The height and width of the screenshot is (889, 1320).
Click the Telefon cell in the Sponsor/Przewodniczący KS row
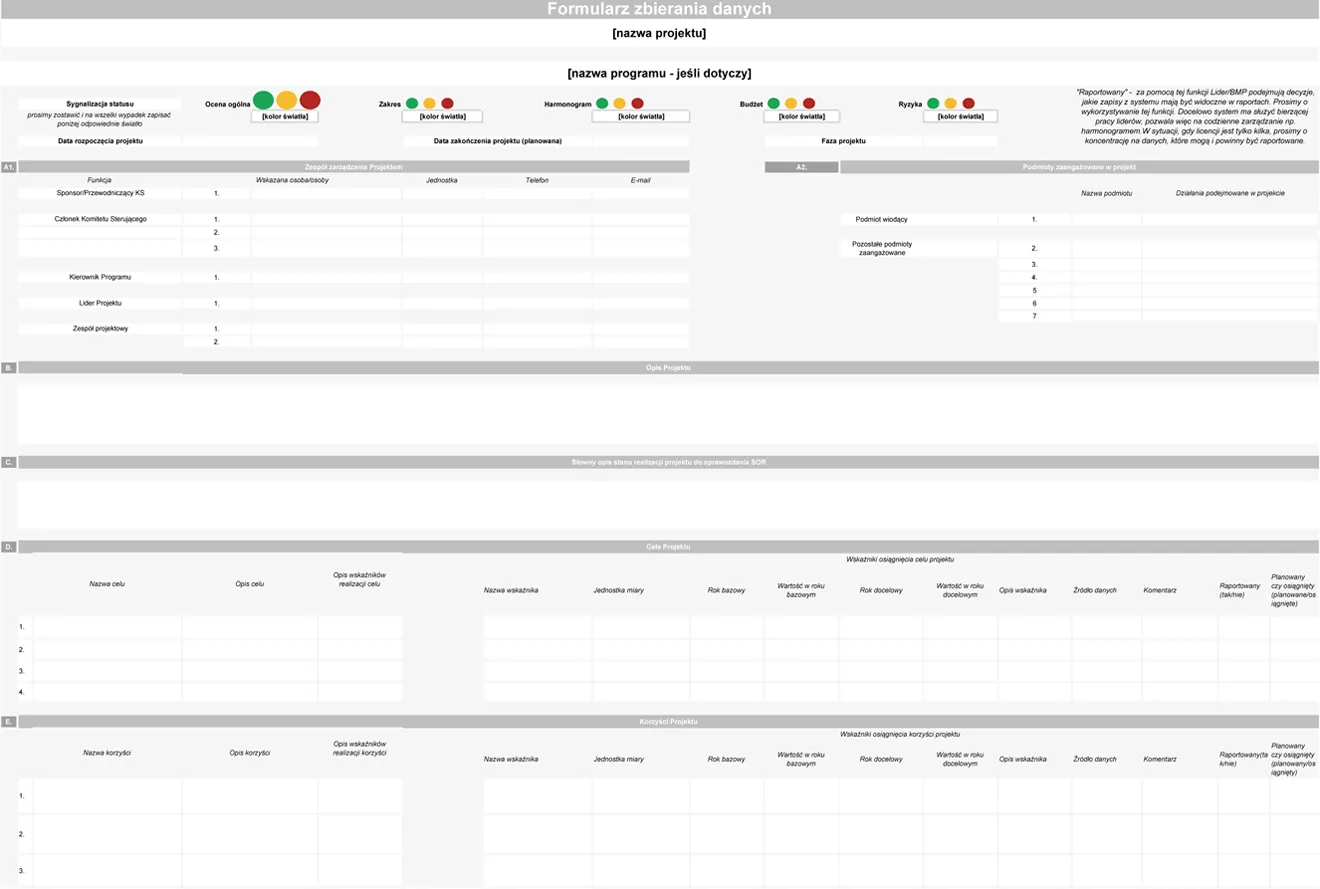point(537,193)
